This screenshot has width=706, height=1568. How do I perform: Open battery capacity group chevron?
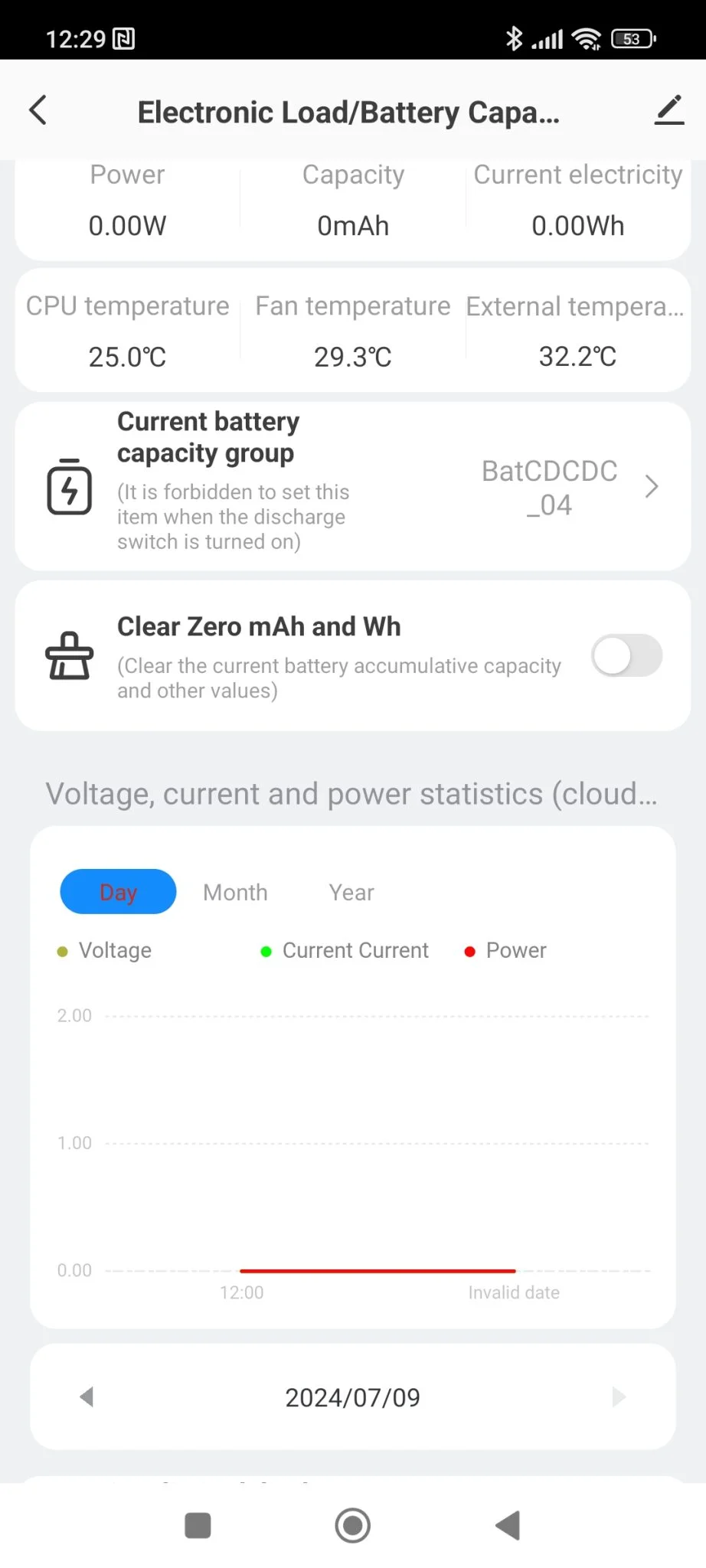click(x=652, y=487)
